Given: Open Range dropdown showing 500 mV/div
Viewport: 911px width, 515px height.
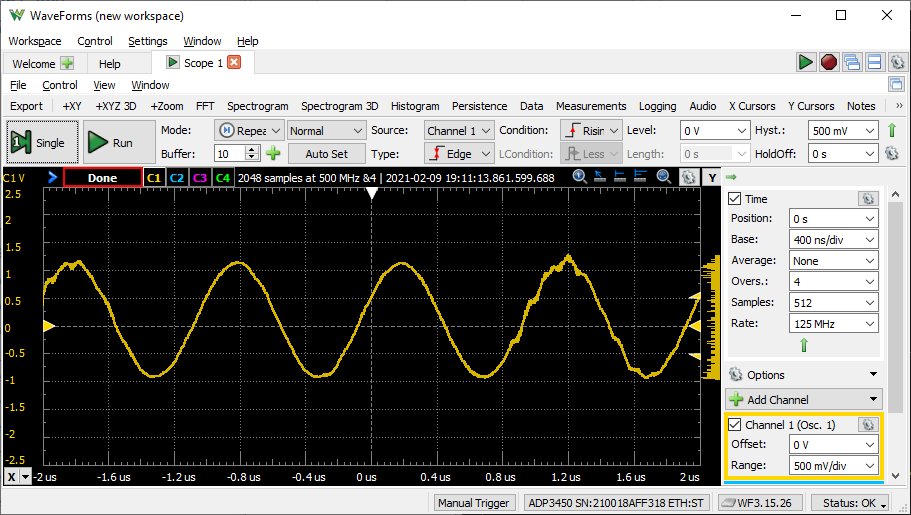Looking at the screenshot, I should tap(834, 466).
